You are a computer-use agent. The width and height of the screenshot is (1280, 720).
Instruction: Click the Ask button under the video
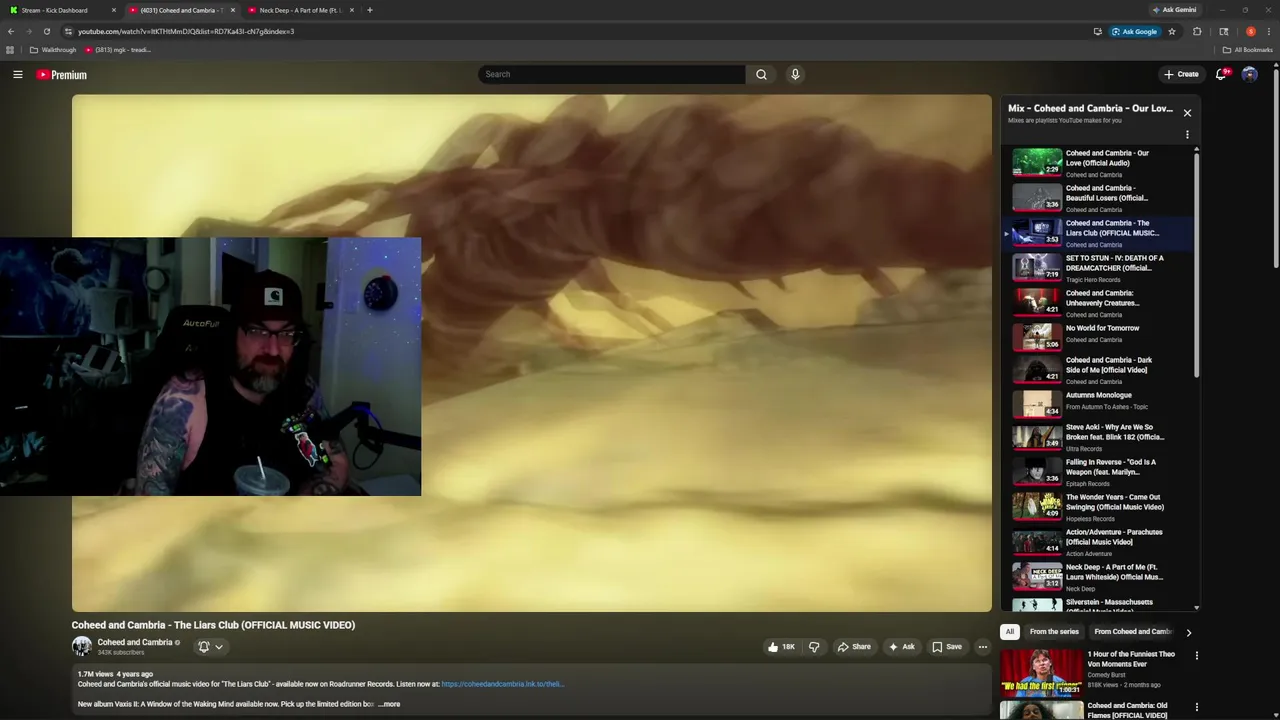[901, 647]
